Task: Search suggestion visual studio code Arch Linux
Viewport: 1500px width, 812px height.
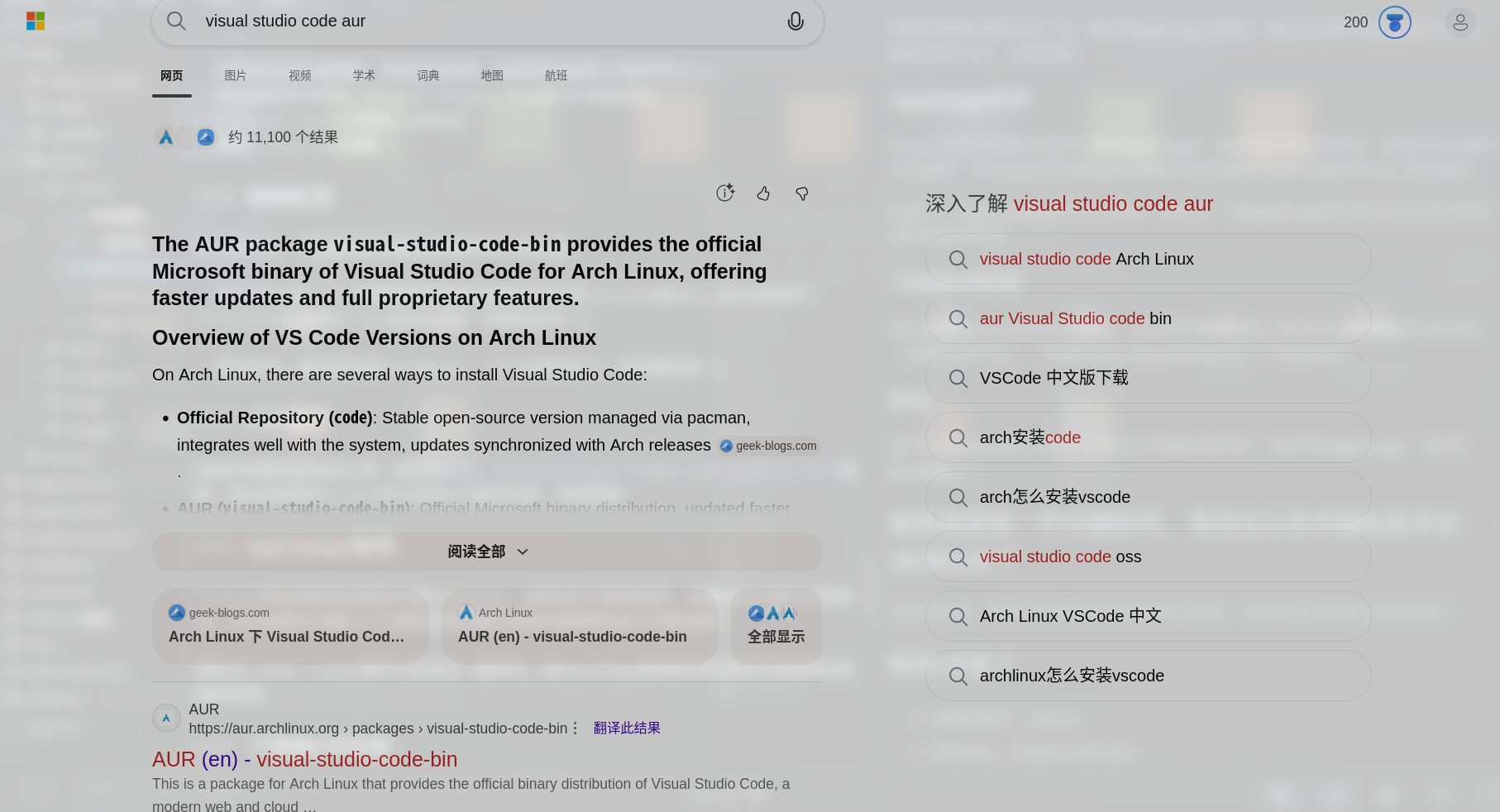Action: click(x=1149, y=259)
